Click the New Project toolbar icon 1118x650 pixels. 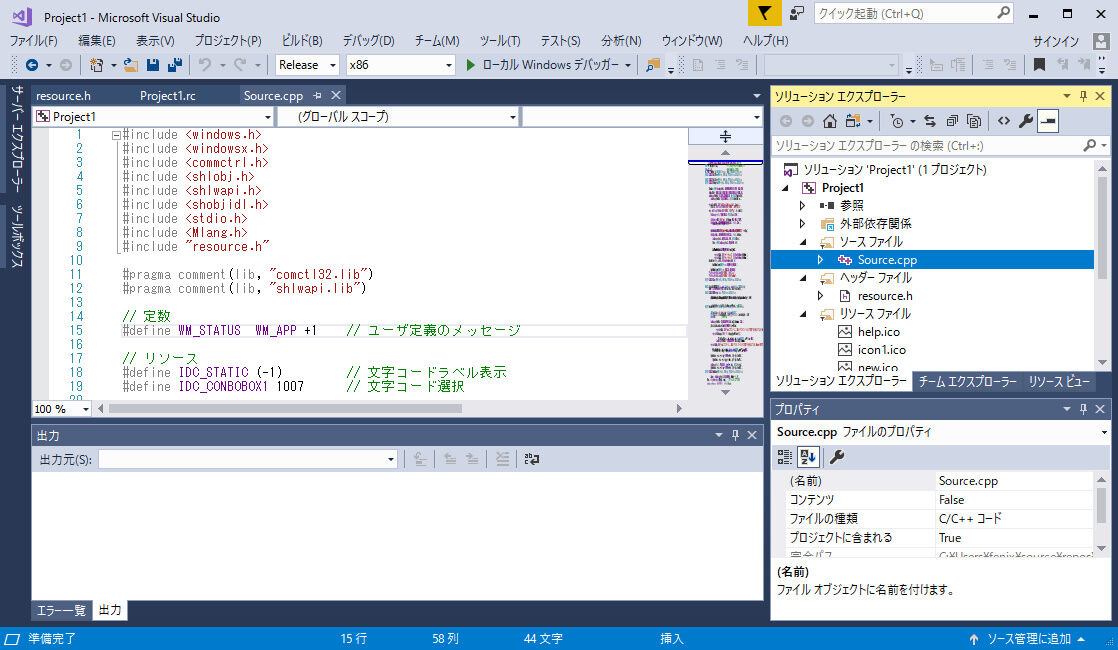96,65
